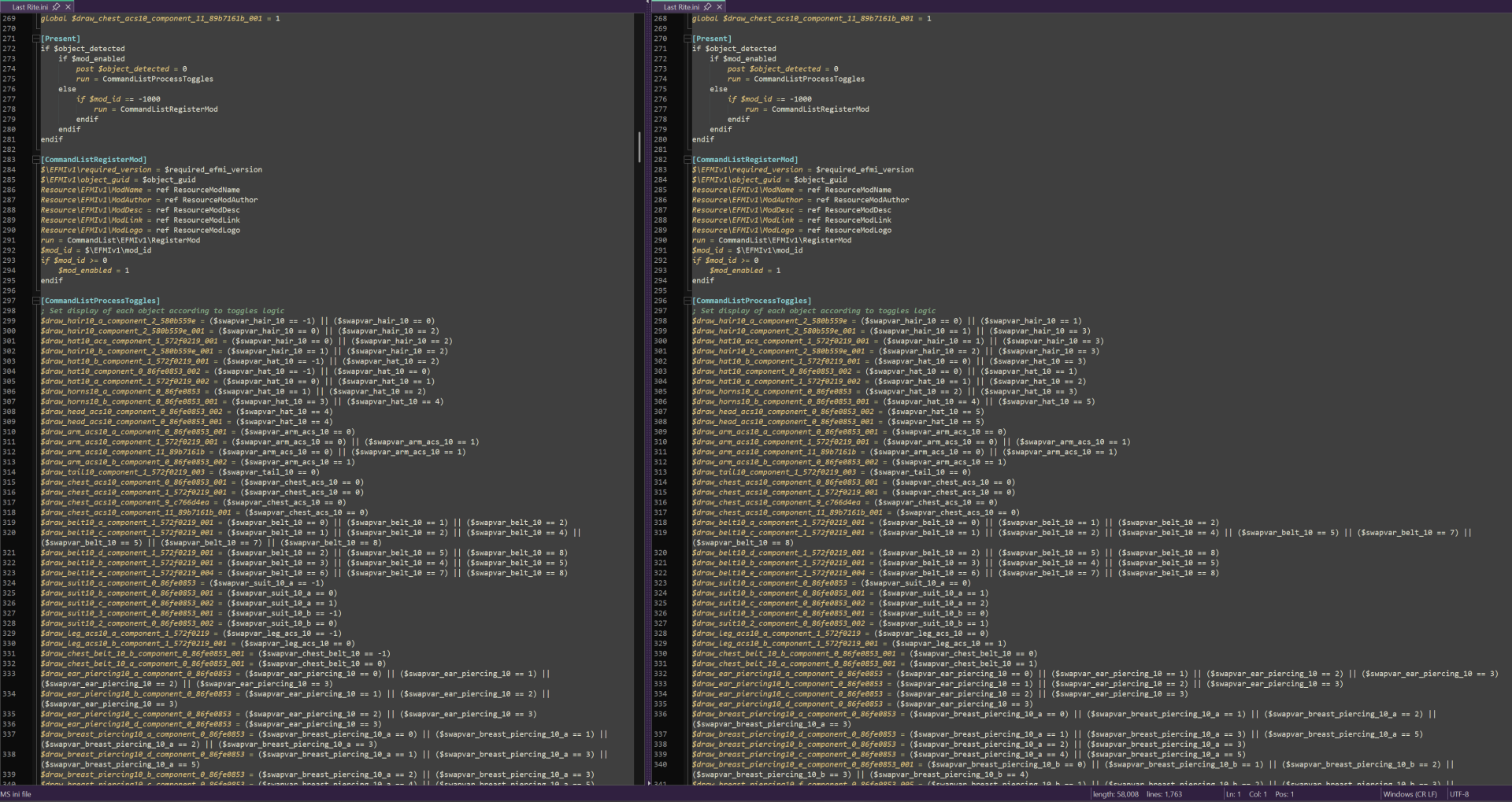Fold [CommandListProcessToggles] in the left pane
This screenshot has width=1512, height=802.
click(35, 301)
